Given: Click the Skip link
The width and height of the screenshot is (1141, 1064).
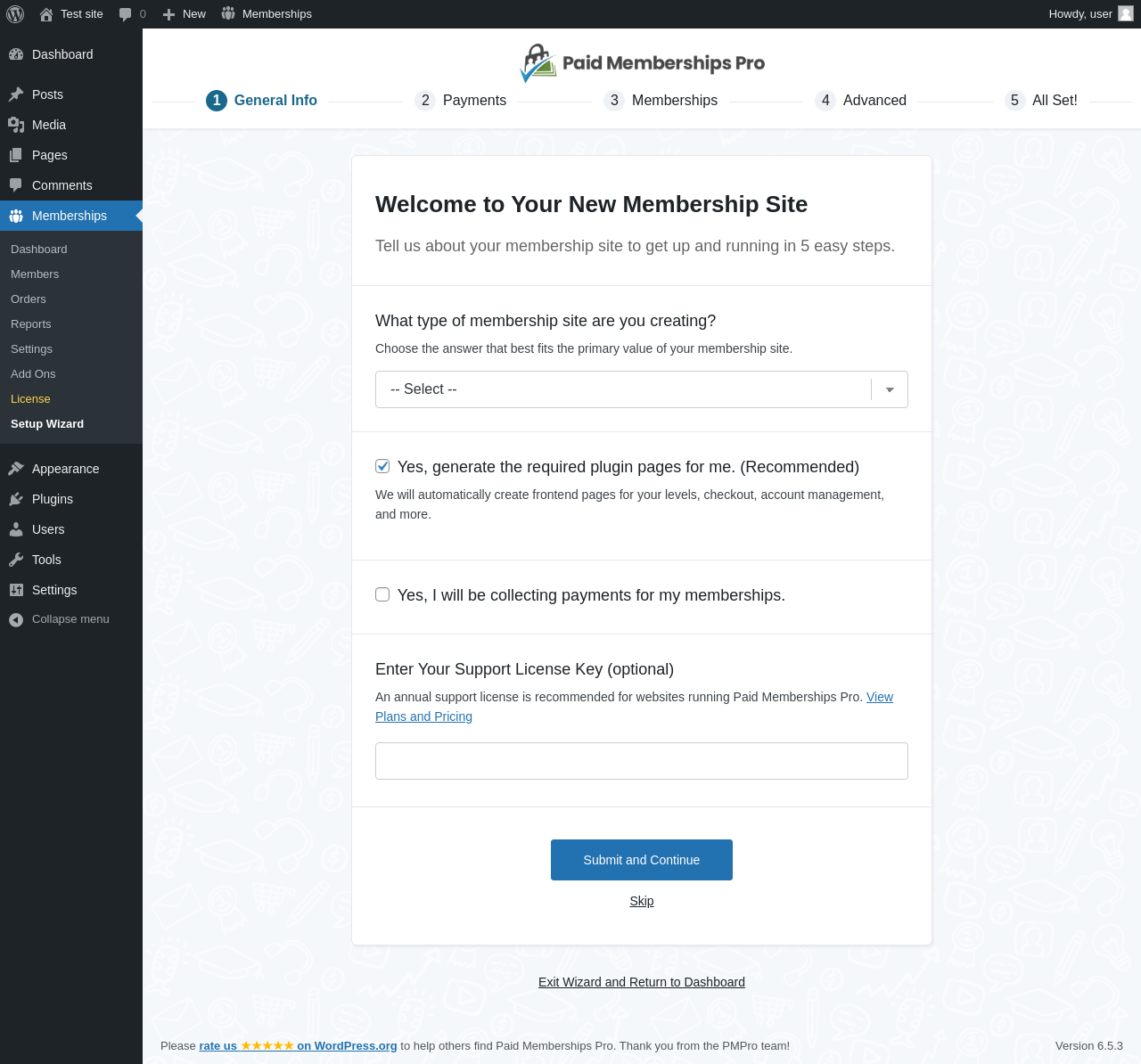Looking at the screenshot, I should pos(642,901).
